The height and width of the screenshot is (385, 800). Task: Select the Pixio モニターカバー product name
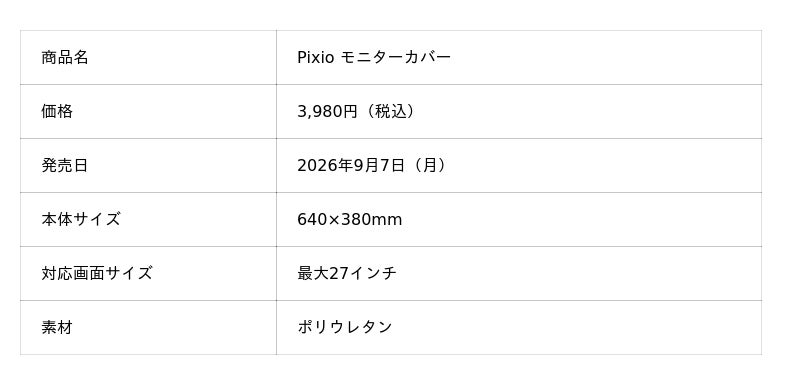374,58
